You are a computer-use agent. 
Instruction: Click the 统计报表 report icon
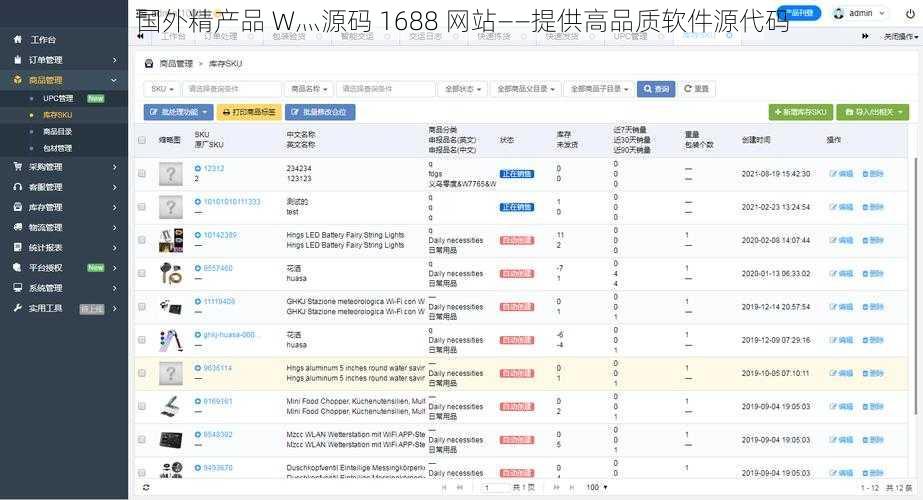point(18,247)
